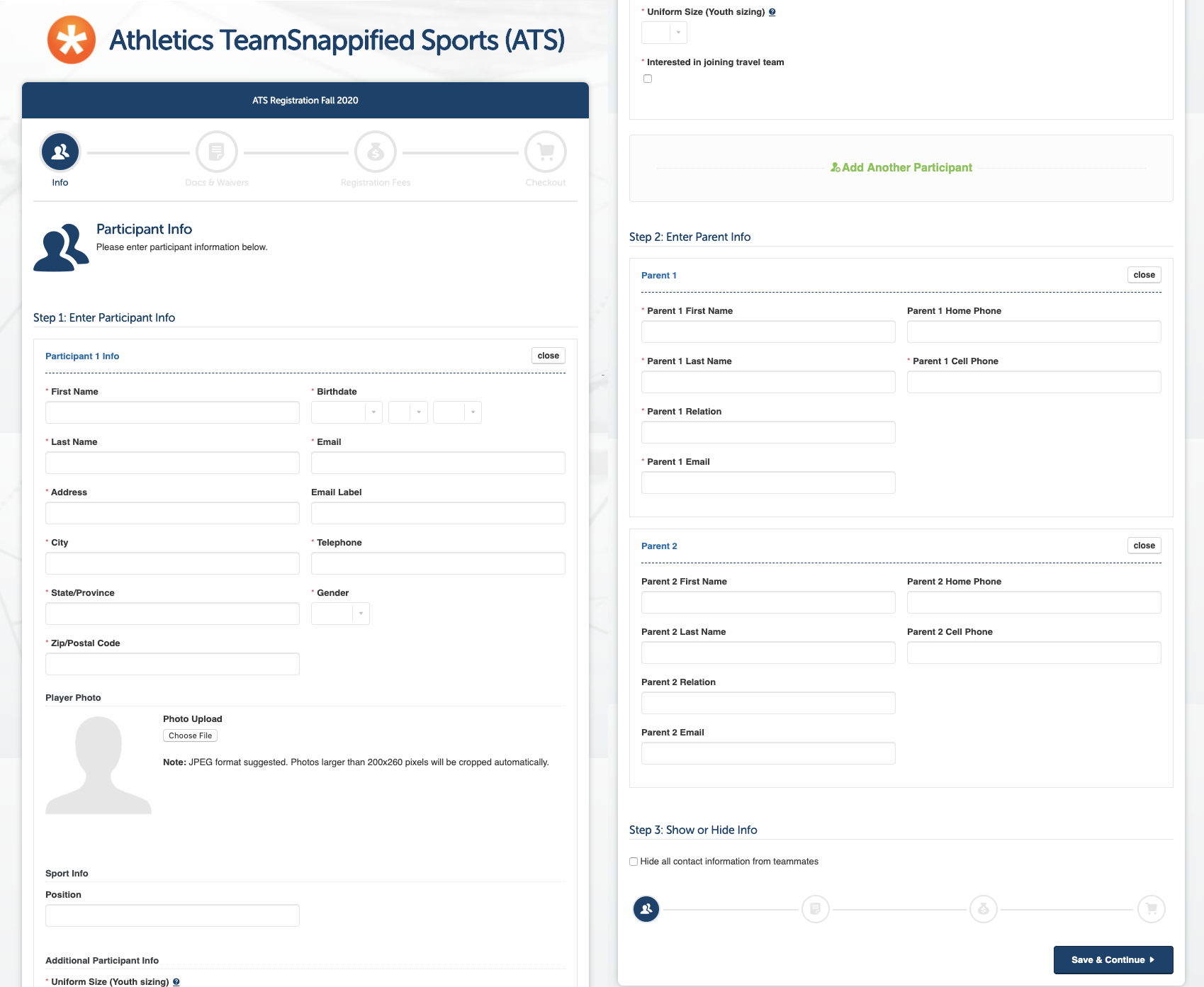Click the Info step people icon
This screenshot has height=987, width=1204.
60,152
